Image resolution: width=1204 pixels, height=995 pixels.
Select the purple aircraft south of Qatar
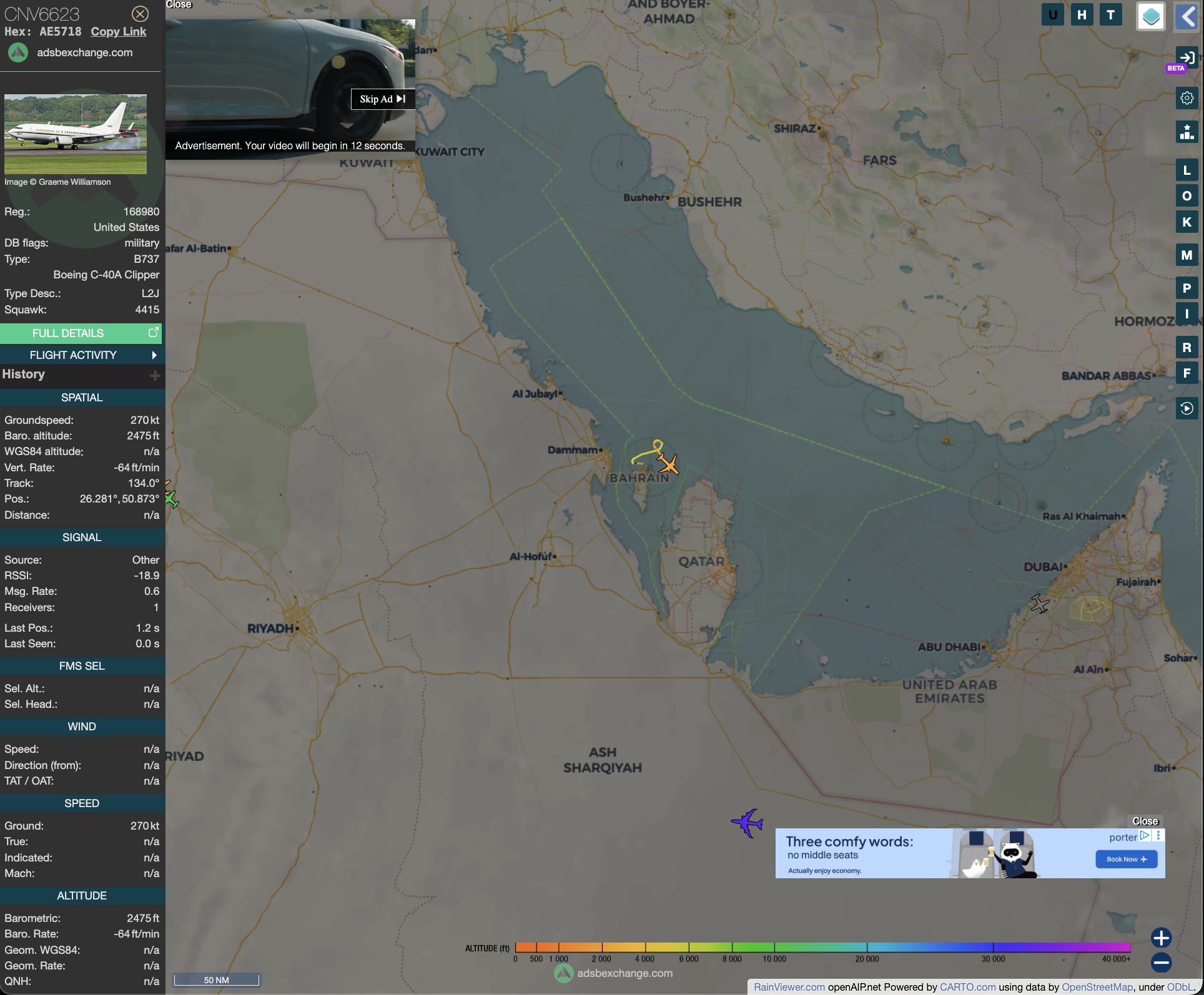748,823
